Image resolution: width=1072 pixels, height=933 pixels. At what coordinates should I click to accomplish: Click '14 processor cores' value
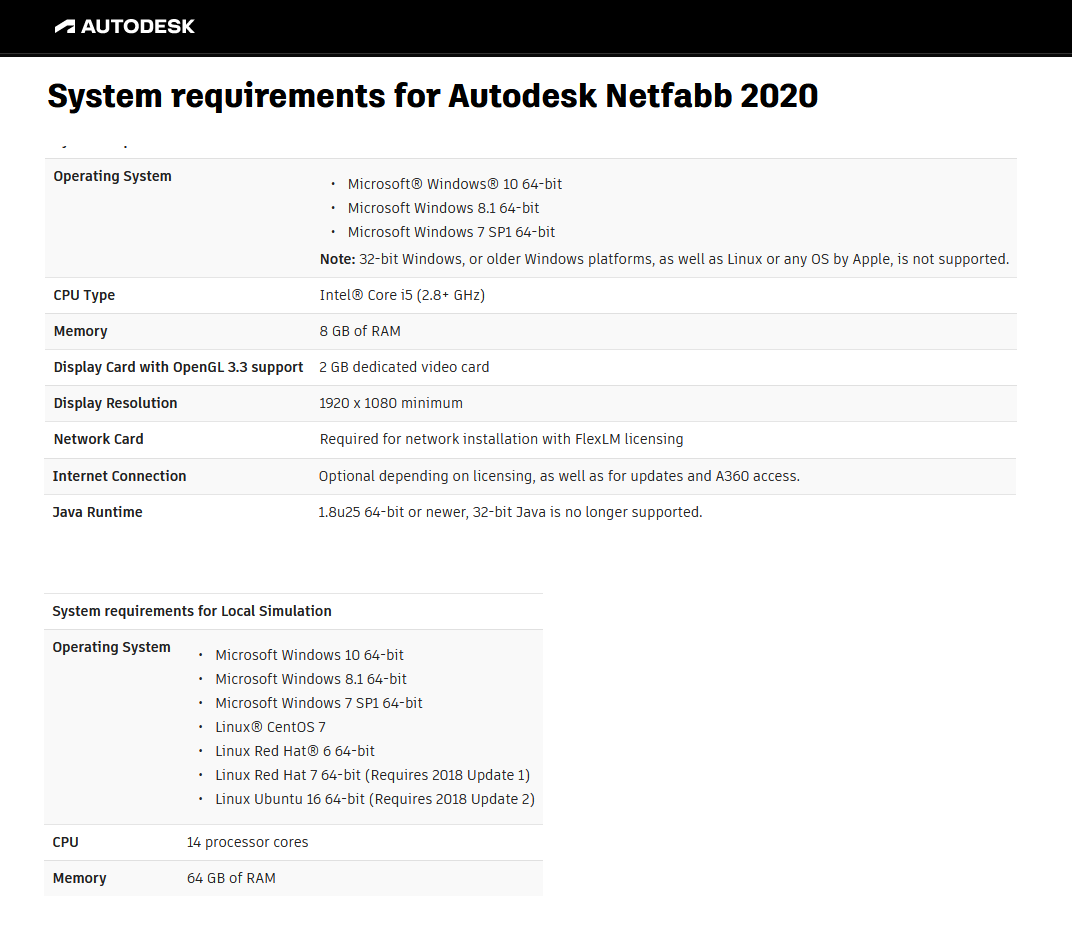pyautogui.click(x=247, y=842)
